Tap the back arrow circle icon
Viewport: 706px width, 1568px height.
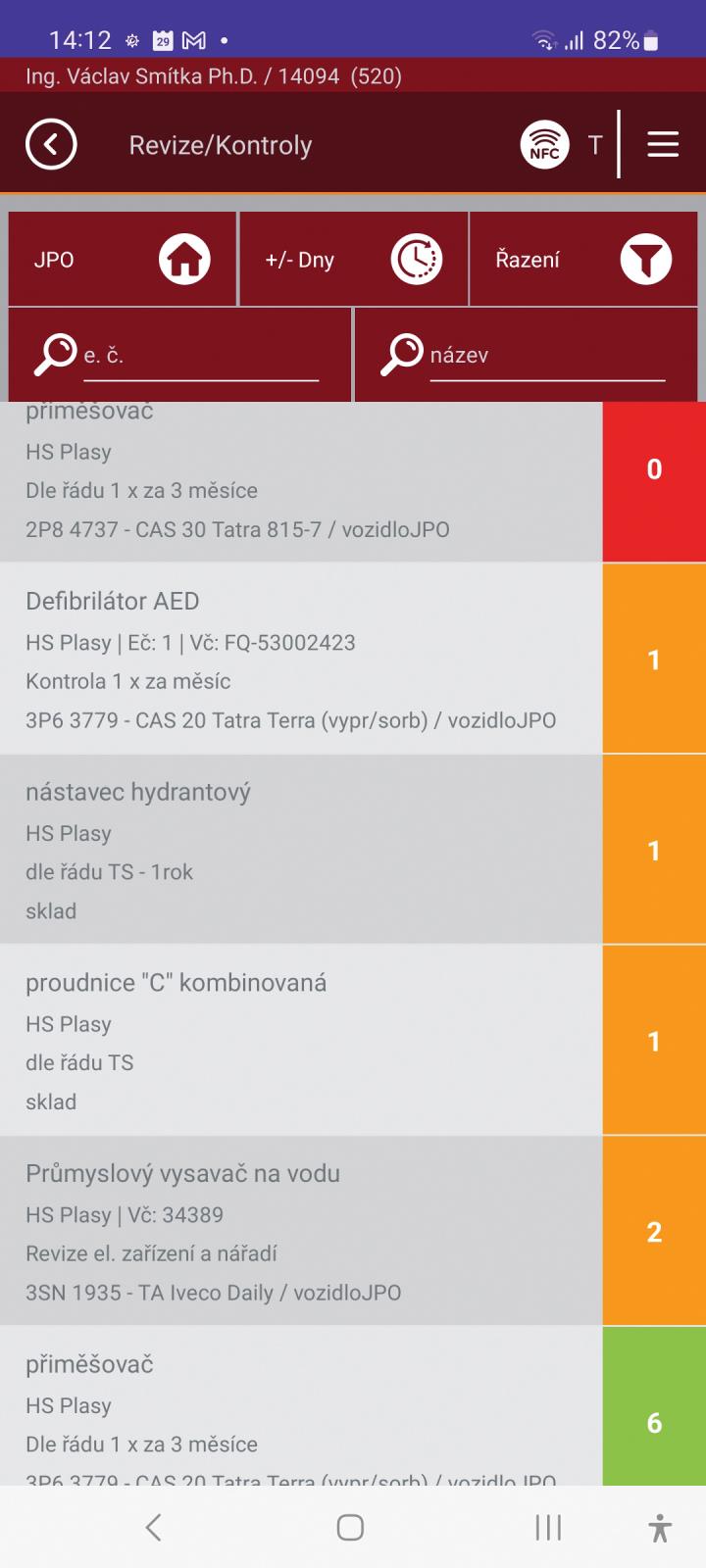(x=51, y=145)
